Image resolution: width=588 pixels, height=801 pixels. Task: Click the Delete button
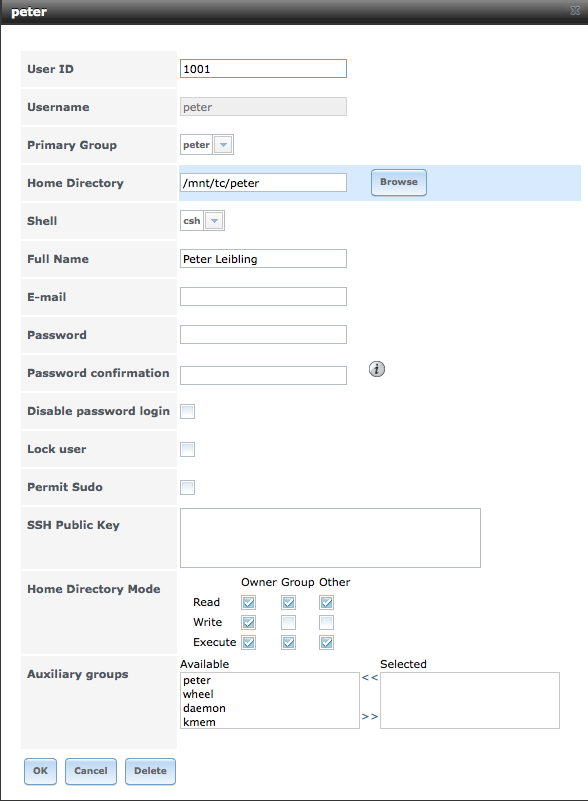coord(150,771)
